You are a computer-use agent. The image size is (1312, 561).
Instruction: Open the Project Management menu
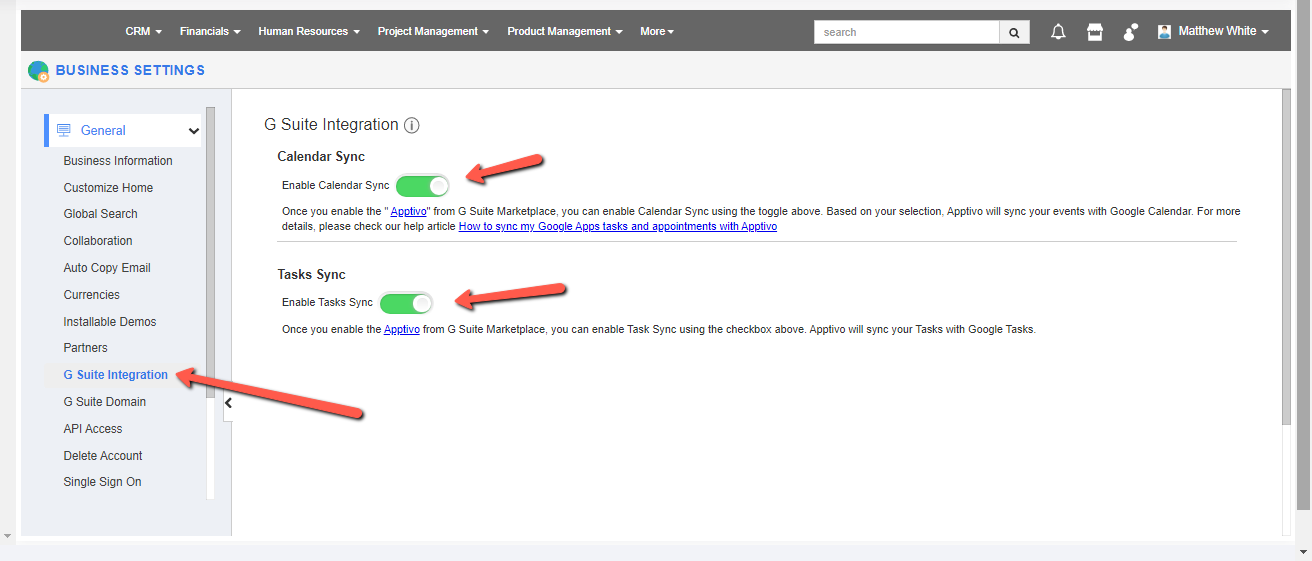pos(432,32)
